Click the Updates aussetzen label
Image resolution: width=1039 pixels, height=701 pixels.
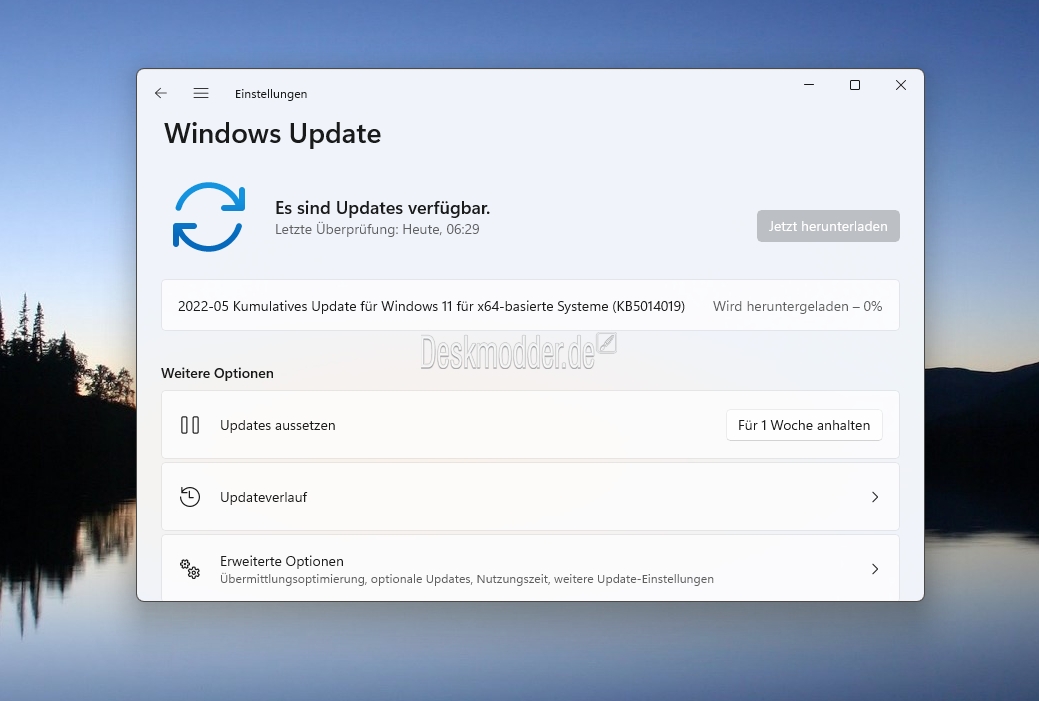click(278, 425)
